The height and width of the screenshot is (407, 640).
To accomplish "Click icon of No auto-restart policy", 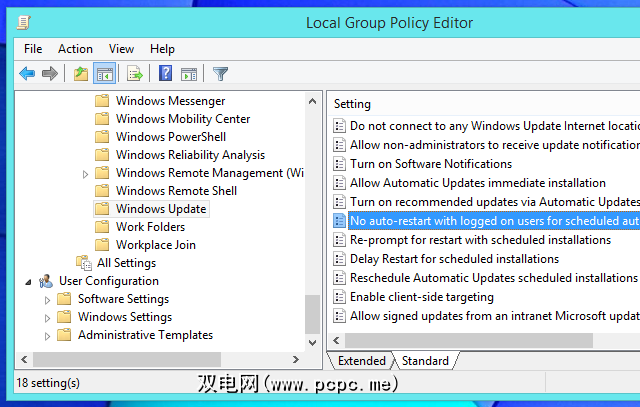I will [x=339, y=221].
